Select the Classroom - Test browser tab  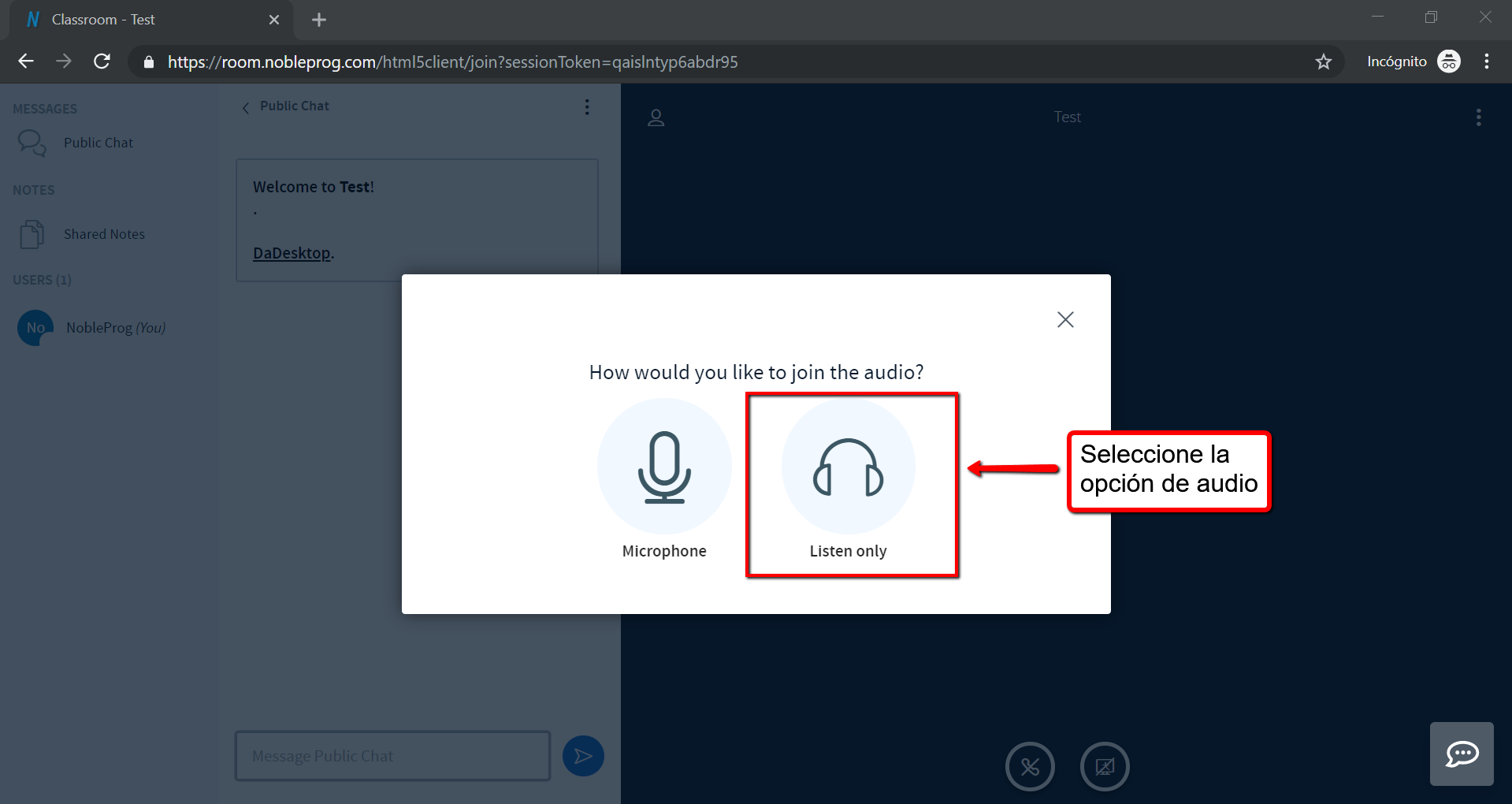pyautogui.click(x=142, y=20)
